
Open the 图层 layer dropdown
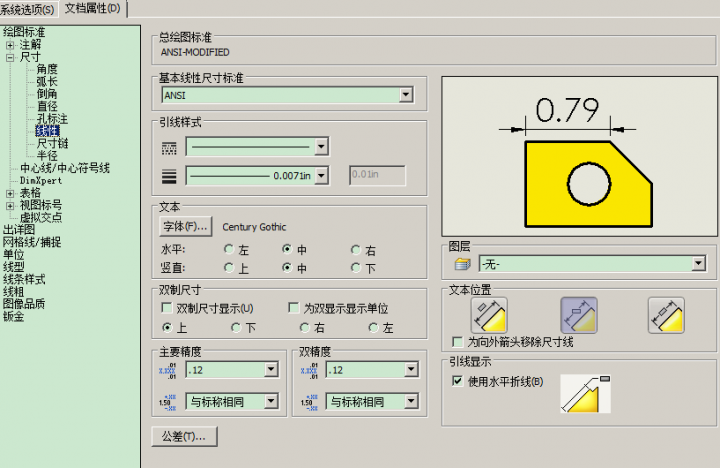coord(697,263)
